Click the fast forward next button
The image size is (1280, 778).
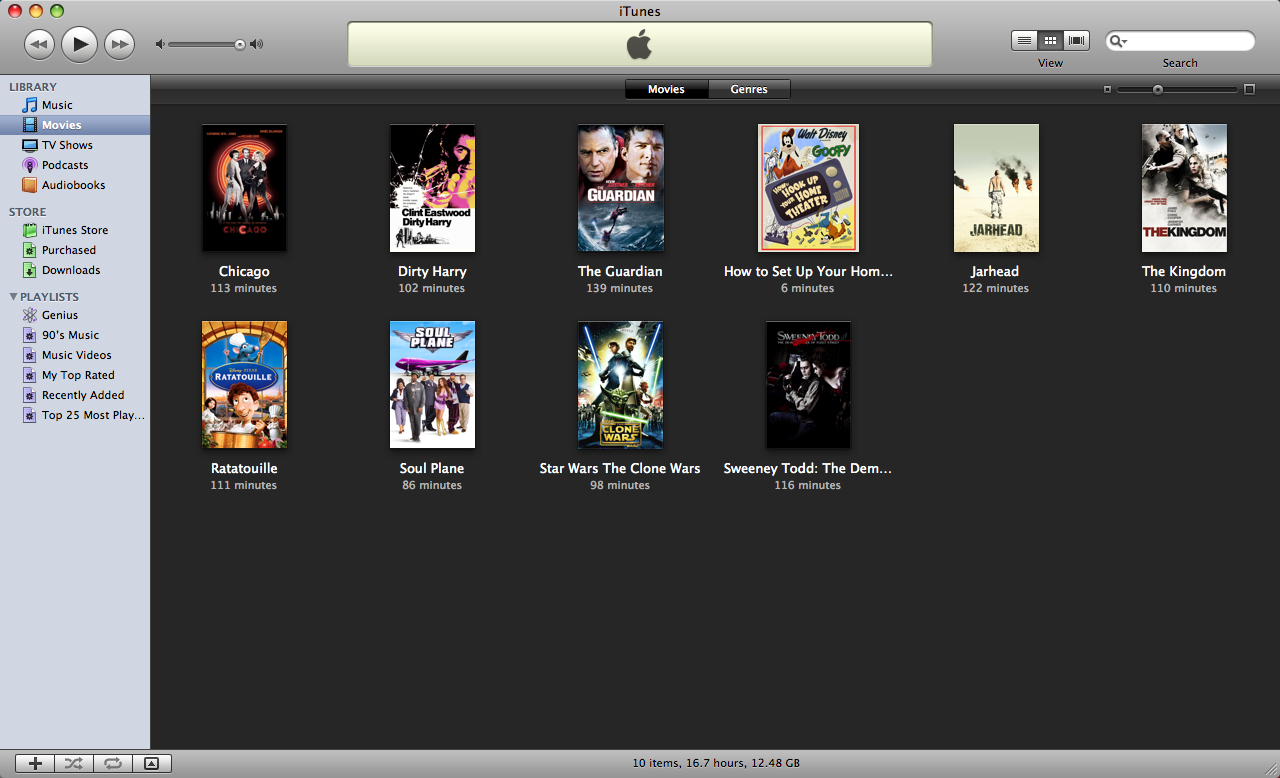[x=120, y=44]
